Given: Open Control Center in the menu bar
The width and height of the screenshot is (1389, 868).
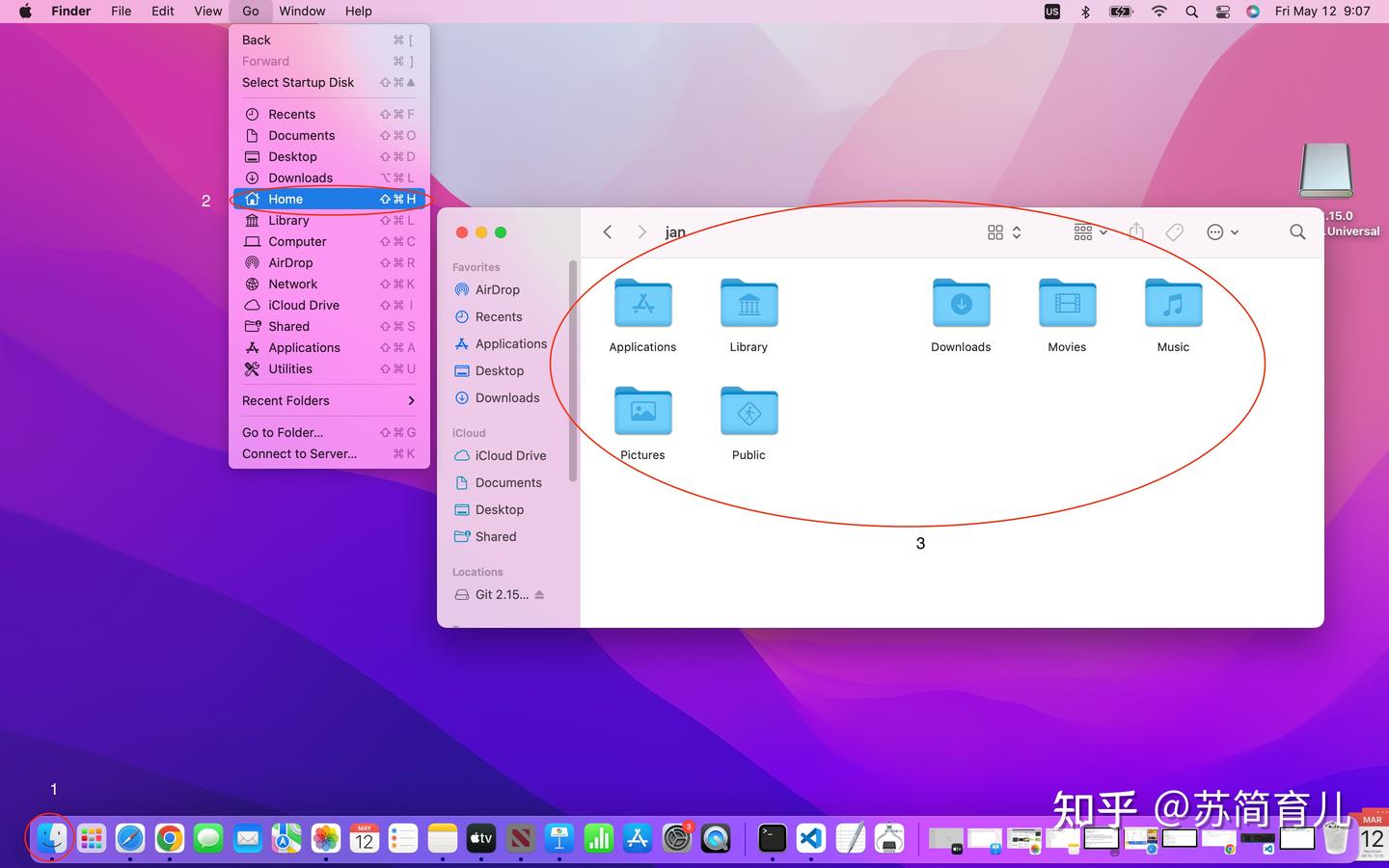Looking at the screenshot, I should [1223, 12].
